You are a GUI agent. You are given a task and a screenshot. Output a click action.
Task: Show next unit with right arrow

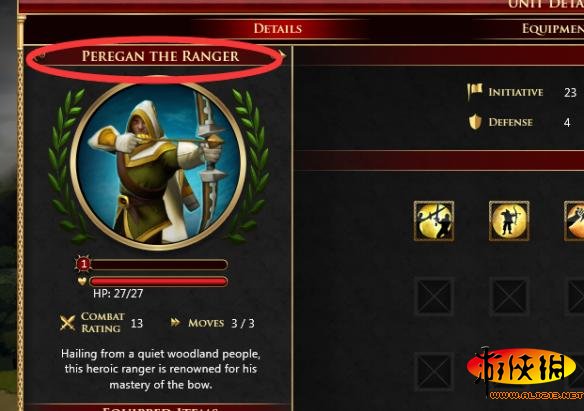tap(283, 56)
